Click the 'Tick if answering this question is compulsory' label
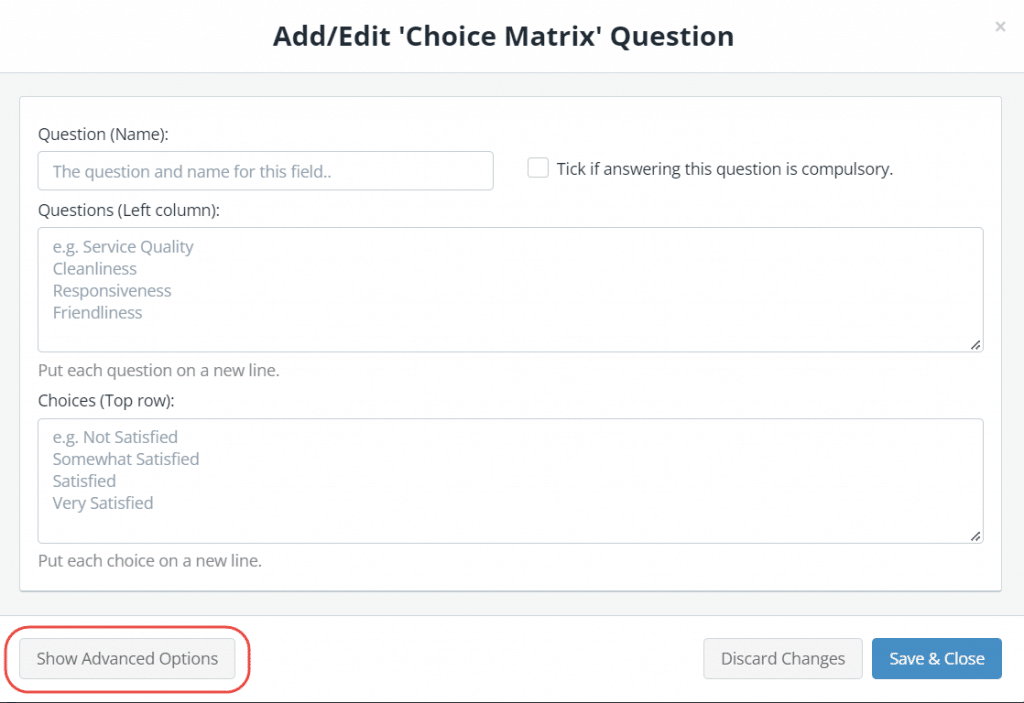The height and width of the screenshot is (703, 1024). pyautogui.click(x=724, y=169)
